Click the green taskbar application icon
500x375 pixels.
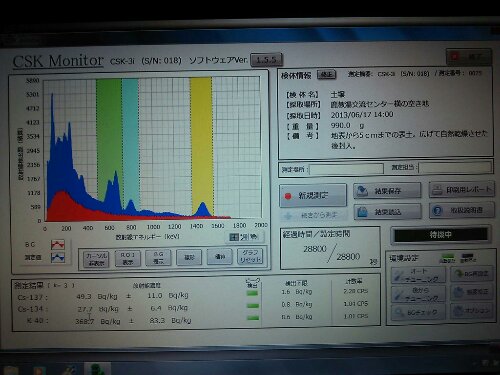[x=97, y=369]
